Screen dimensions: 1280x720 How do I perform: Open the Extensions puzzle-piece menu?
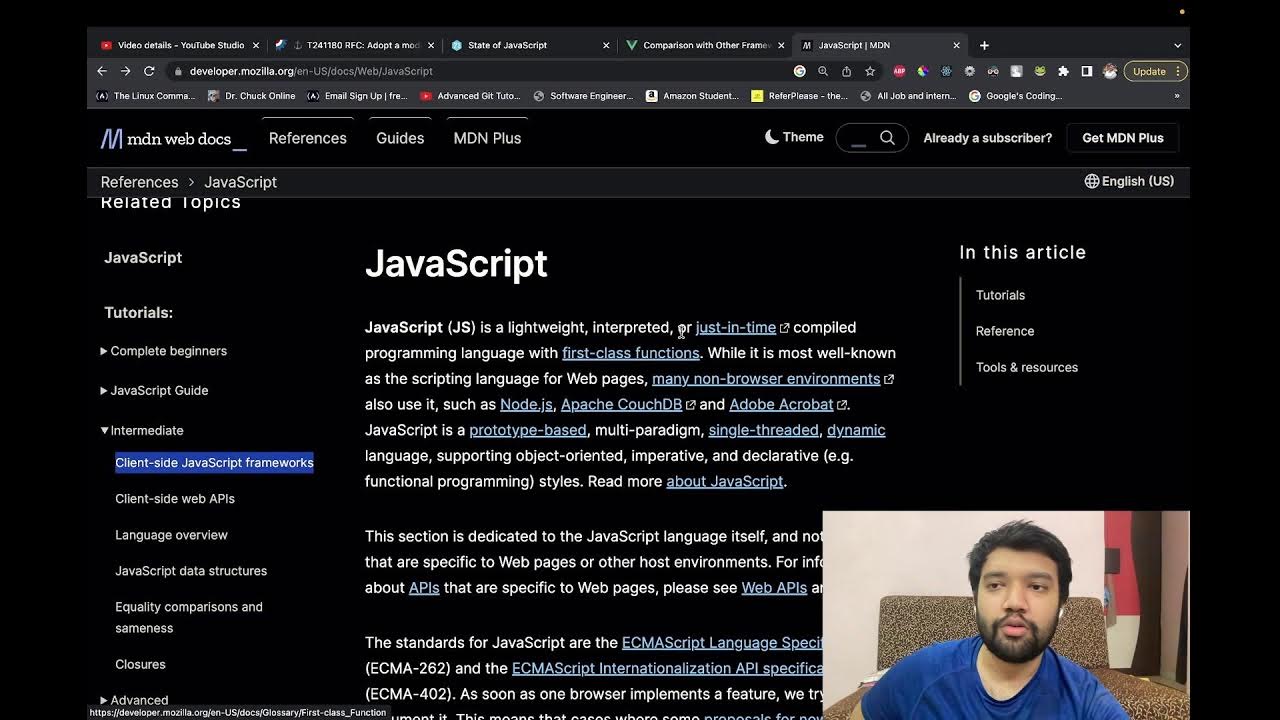click(x=1063, y=71)
